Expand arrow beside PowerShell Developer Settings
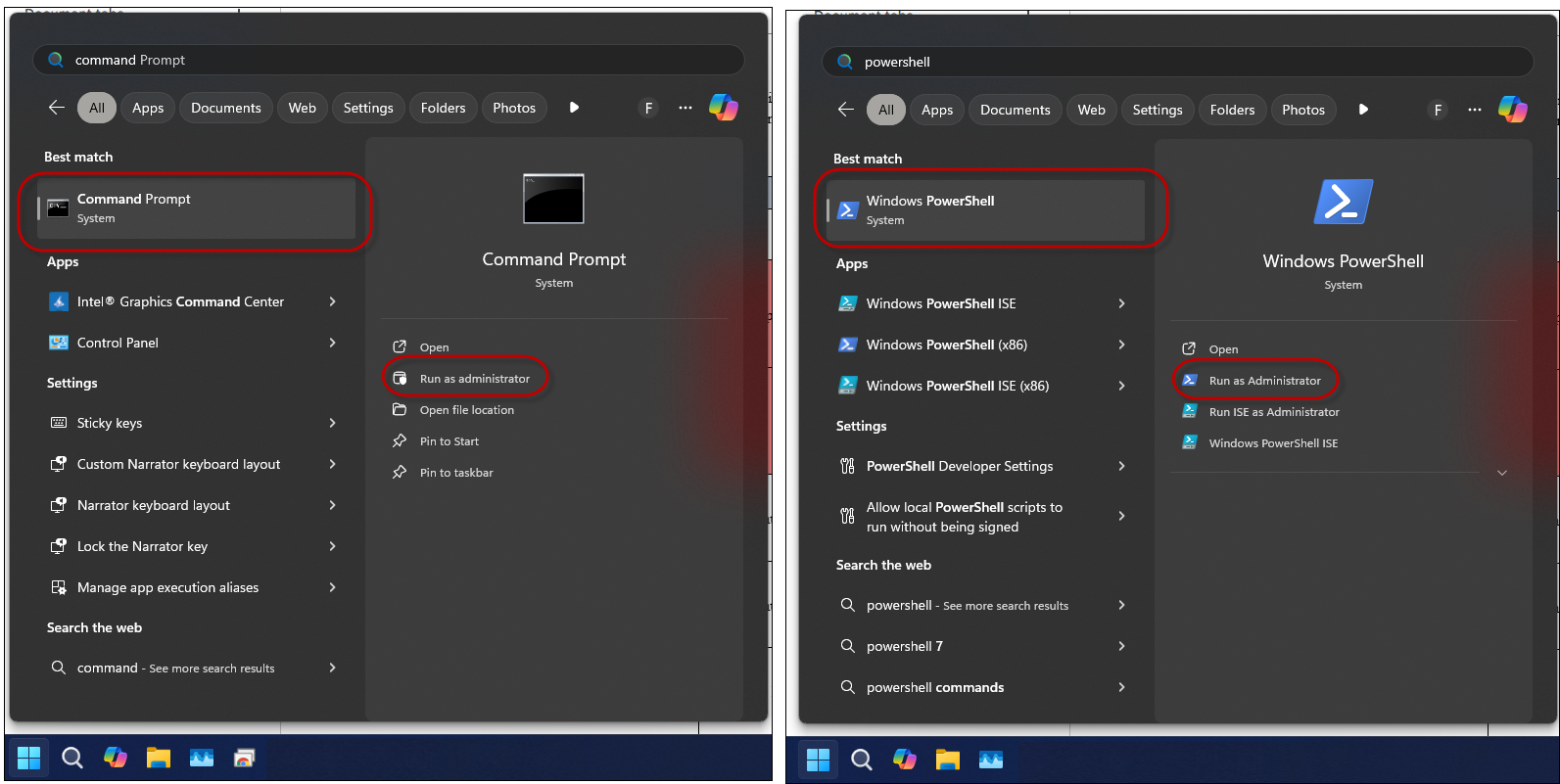1560x784 pixels. [1121, 466]
